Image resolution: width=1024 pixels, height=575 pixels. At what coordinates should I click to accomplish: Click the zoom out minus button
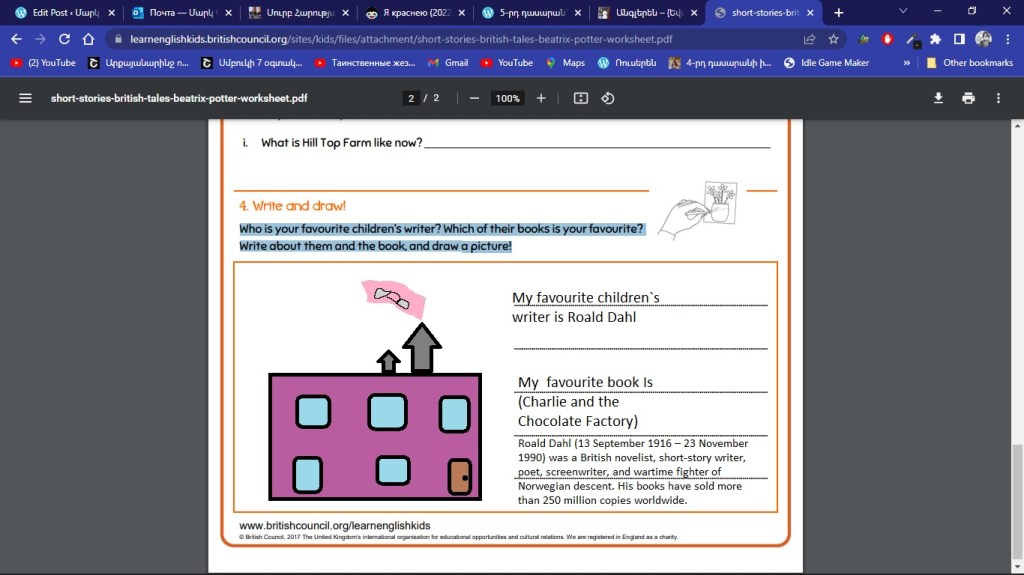[x=474, y=99]
